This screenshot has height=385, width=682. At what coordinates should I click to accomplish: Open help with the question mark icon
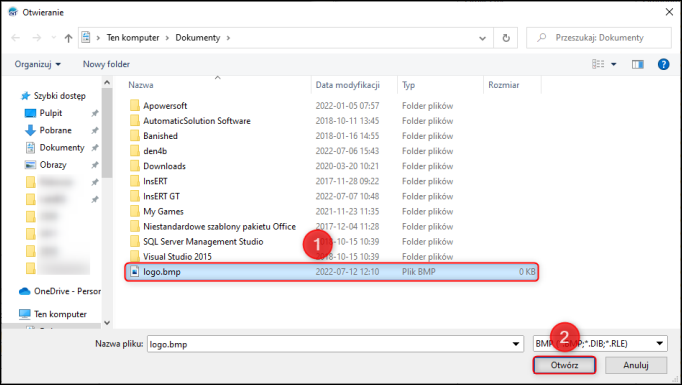(x=663, y=64)
